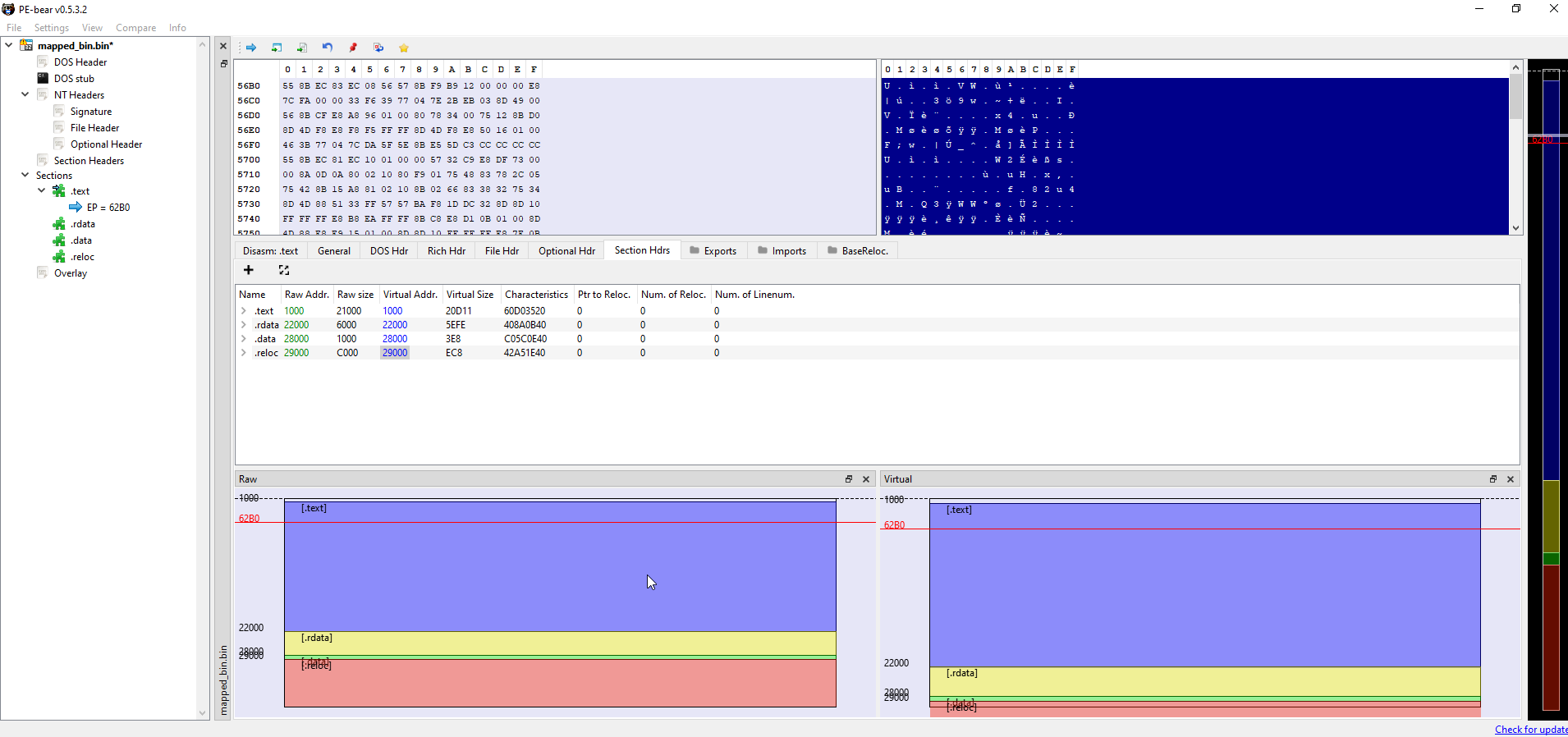Click the .data puzzle icon in tree
The height and width of the screenshot is (737, 1568).
tap(59, 240)
